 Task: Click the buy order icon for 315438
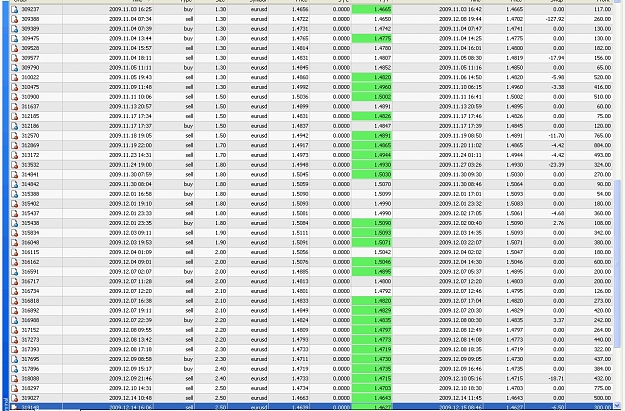tap(14, 223)
